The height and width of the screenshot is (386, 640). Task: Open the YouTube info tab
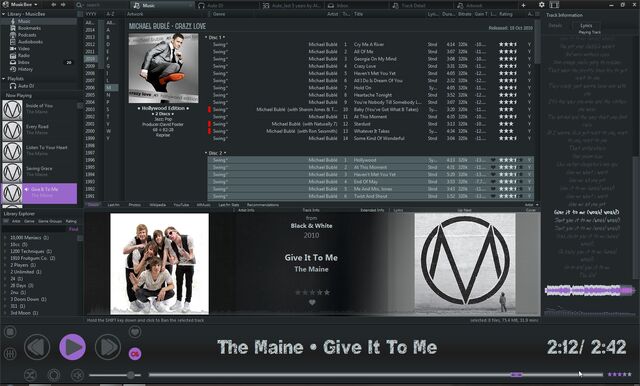point(181,205)
